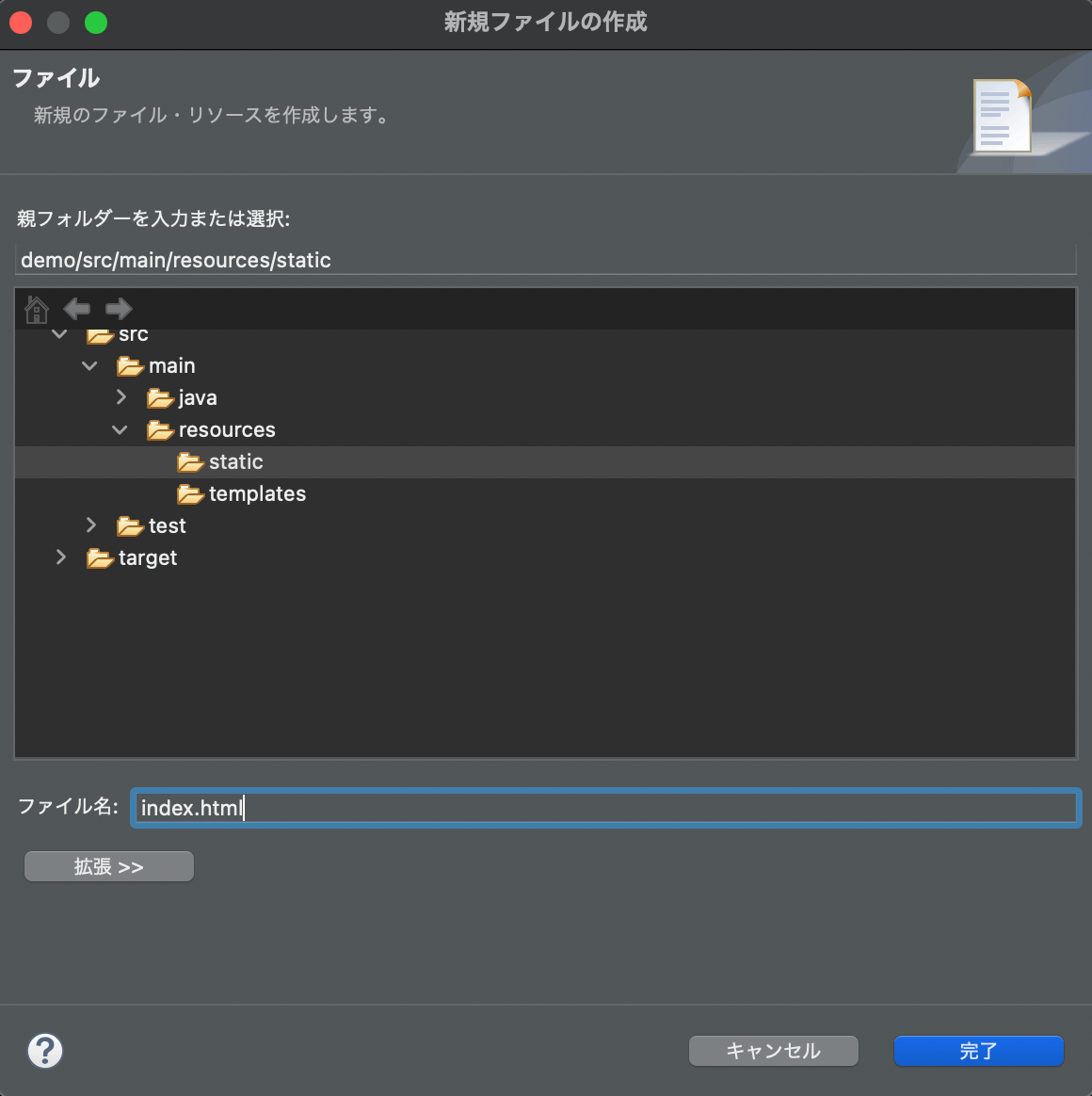Select the resources folder label
Image resolution: width=1092 pixels, height=1096 pixels.
click(227, 430)
